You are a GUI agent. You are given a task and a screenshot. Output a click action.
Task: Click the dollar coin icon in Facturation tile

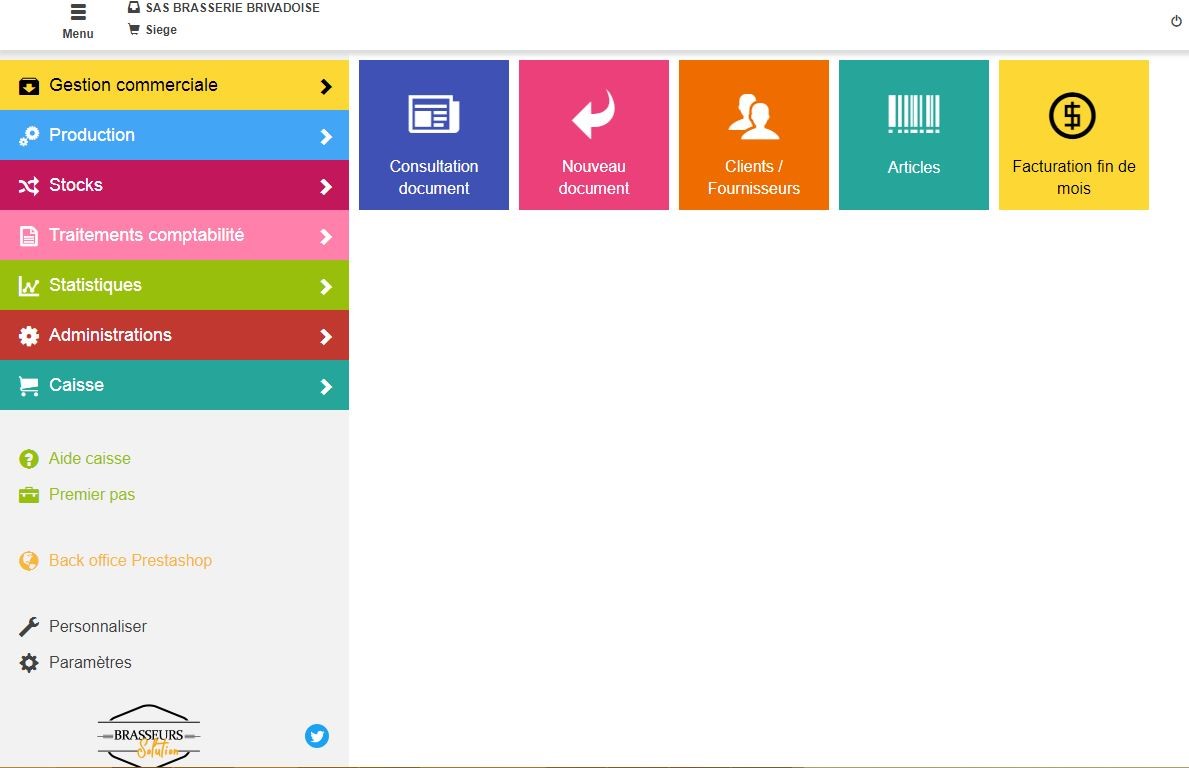tap(1072, 115)
